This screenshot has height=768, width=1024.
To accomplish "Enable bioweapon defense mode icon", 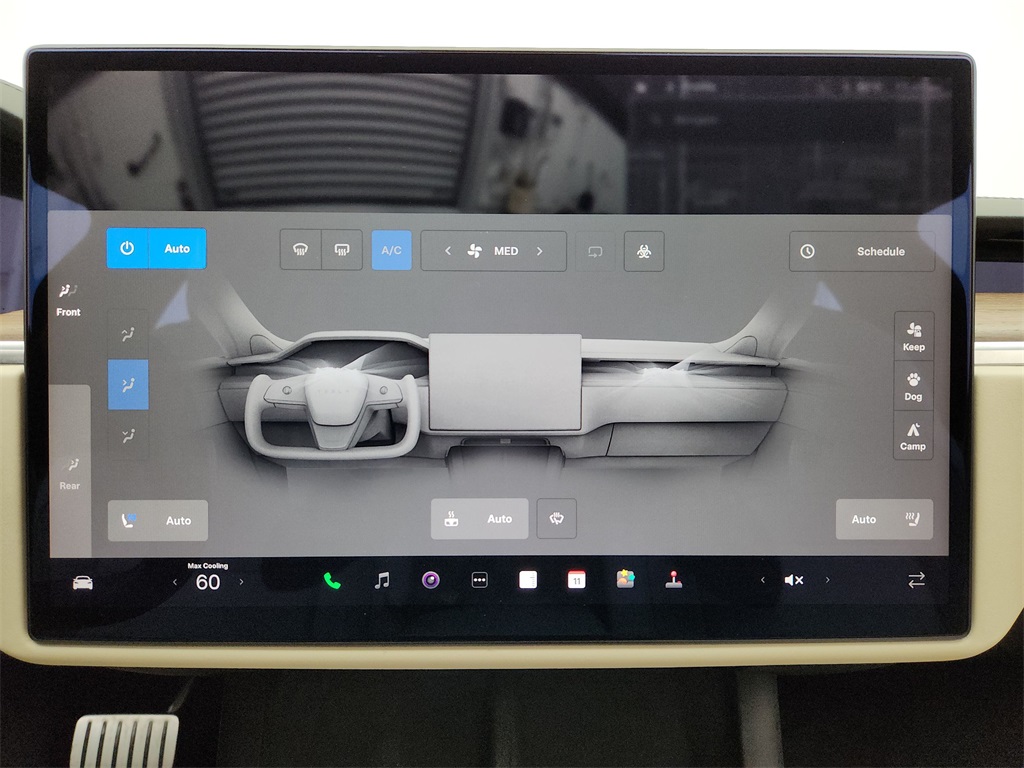I will click(x=644, y=251).
